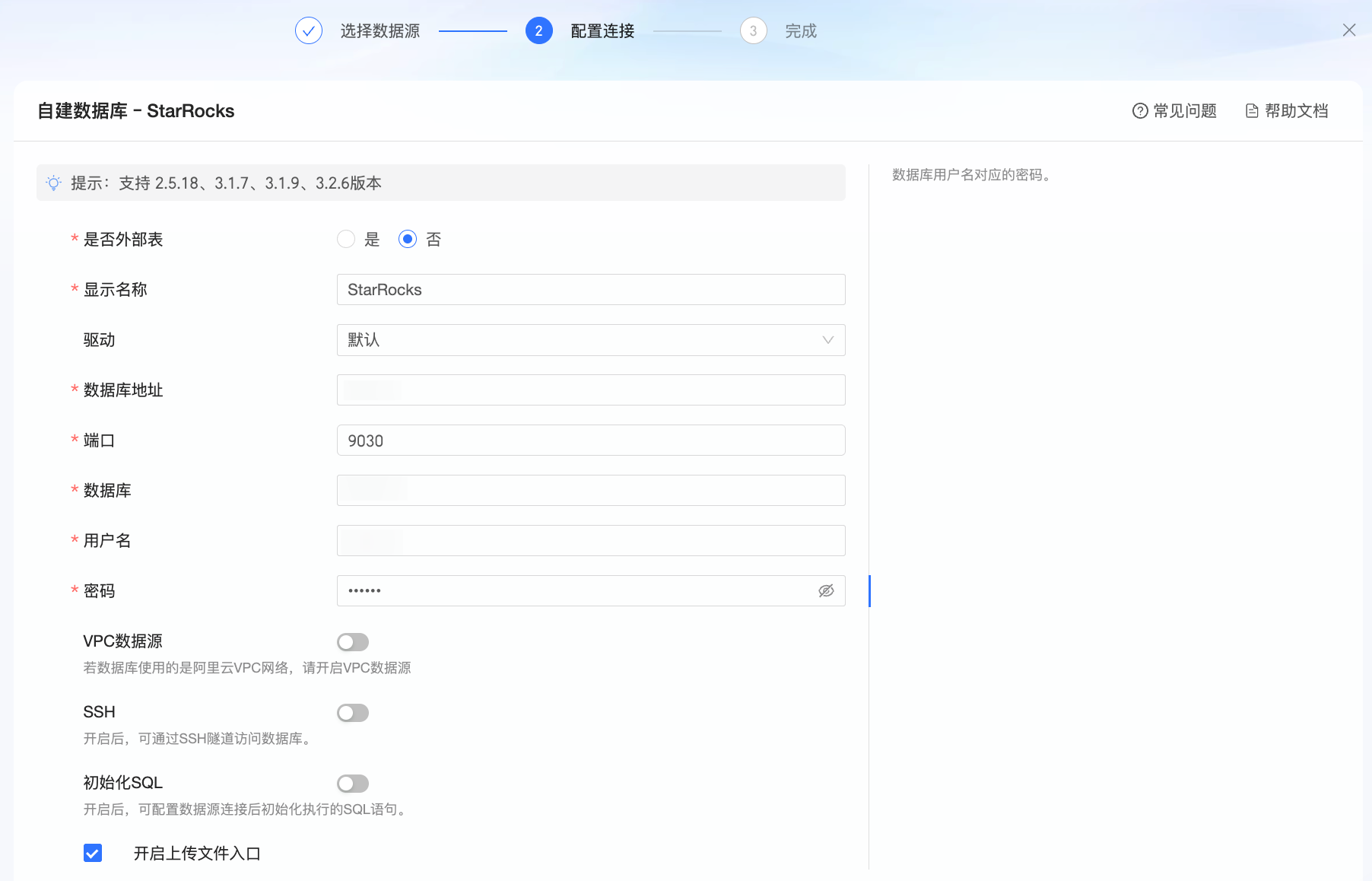Screen dimensions: 1372x881
Task: Edit the 显示名称 field containing StarRocks
Action: click(591, 290)
